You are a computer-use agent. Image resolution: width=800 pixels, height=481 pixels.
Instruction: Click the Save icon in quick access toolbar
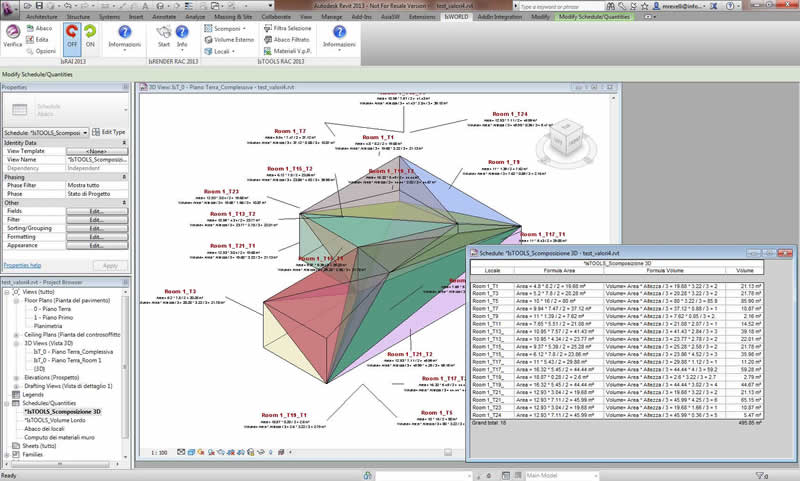point(39,6)
